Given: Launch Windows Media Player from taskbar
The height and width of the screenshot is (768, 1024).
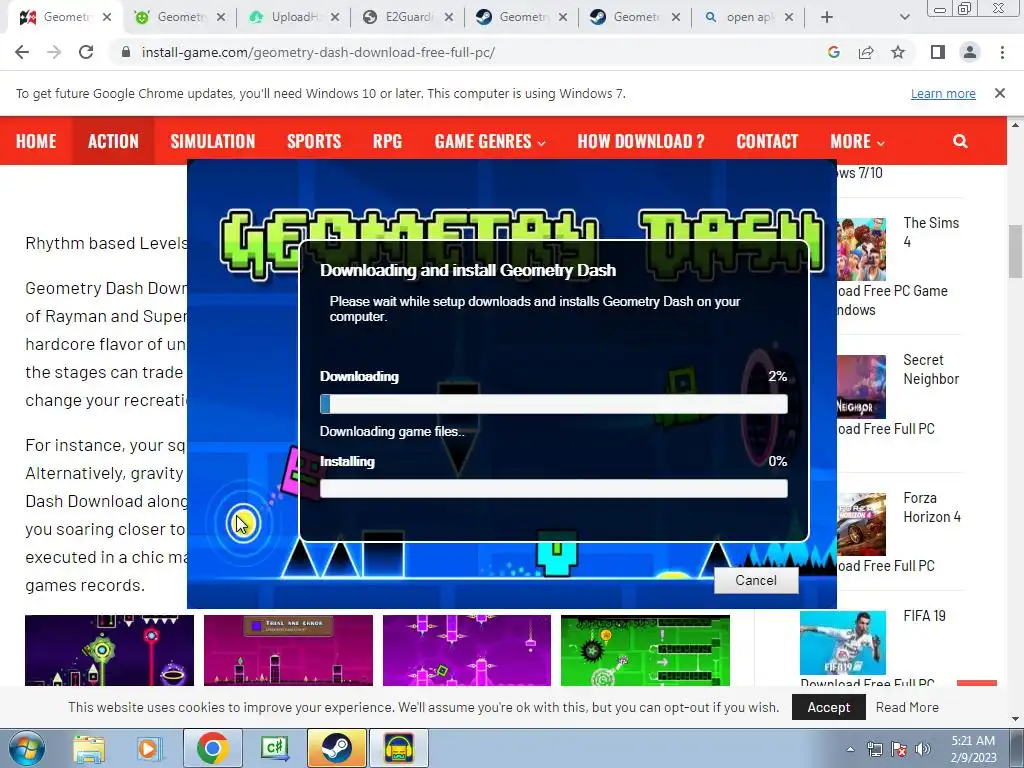Looking at the screenshot, I should [148, 748].
